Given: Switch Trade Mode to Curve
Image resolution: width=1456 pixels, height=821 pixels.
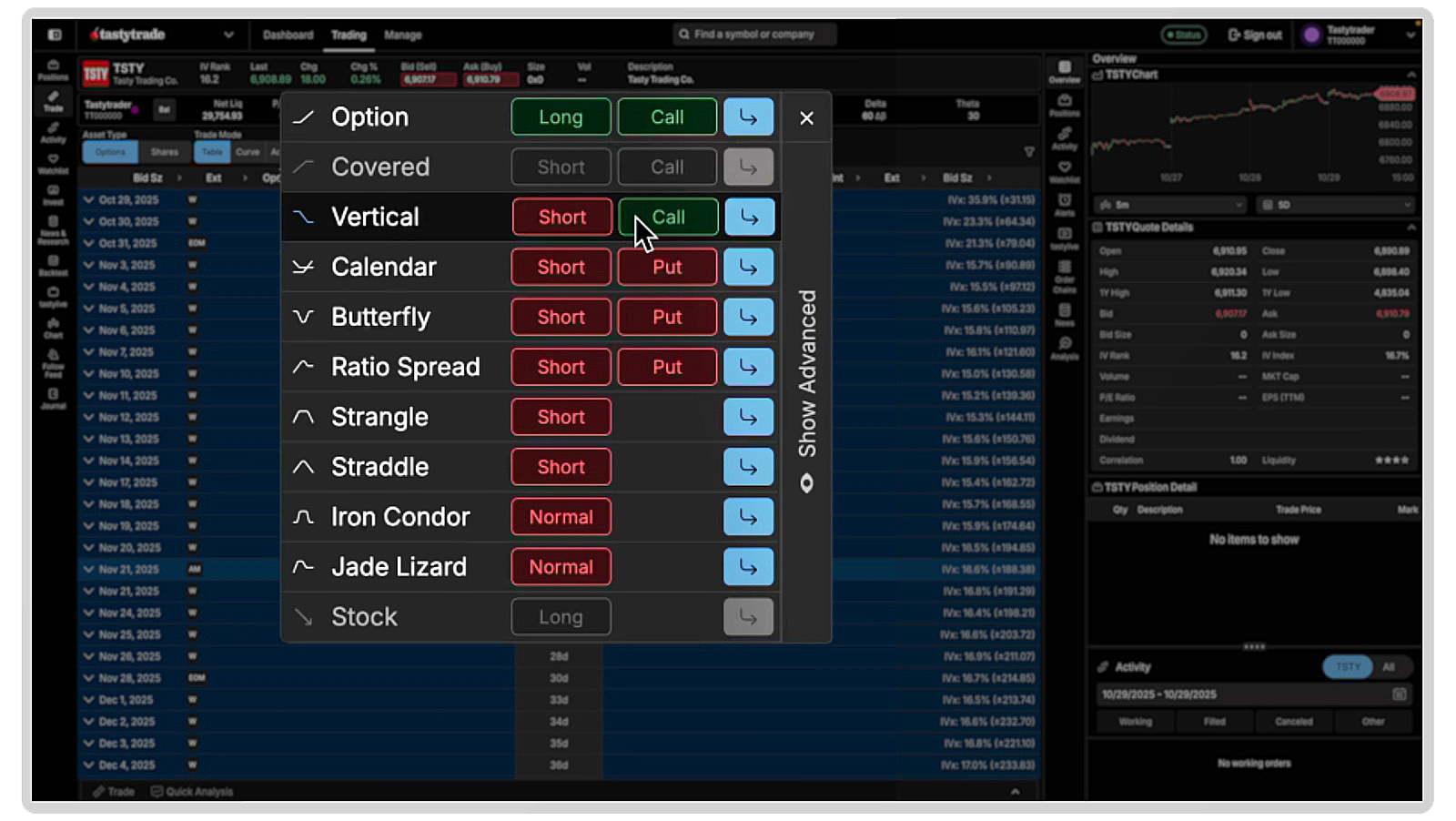Looking at the screenshot, I should point(247,152).
